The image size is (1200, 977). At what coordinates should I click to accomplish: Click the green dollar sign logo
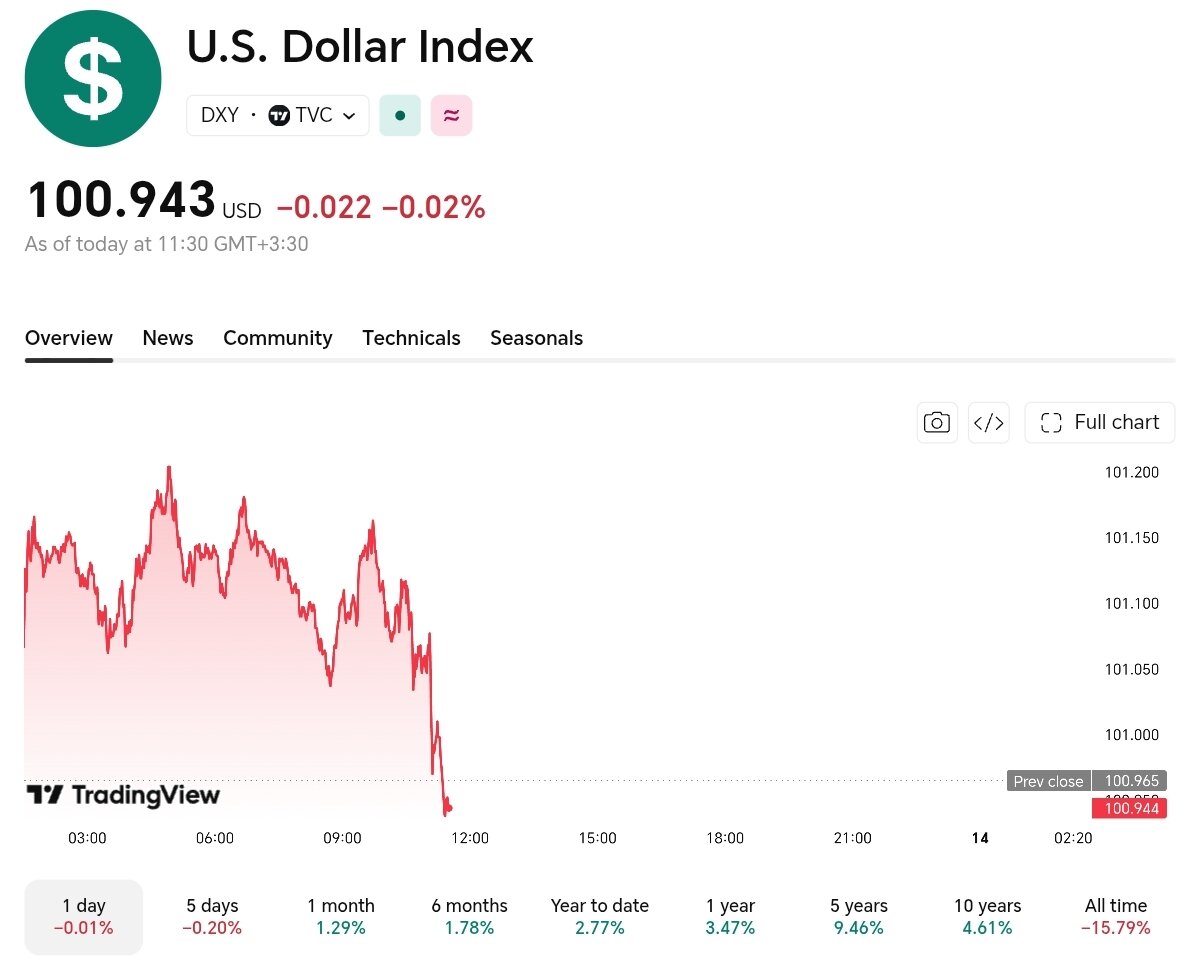tap(93, 79)
